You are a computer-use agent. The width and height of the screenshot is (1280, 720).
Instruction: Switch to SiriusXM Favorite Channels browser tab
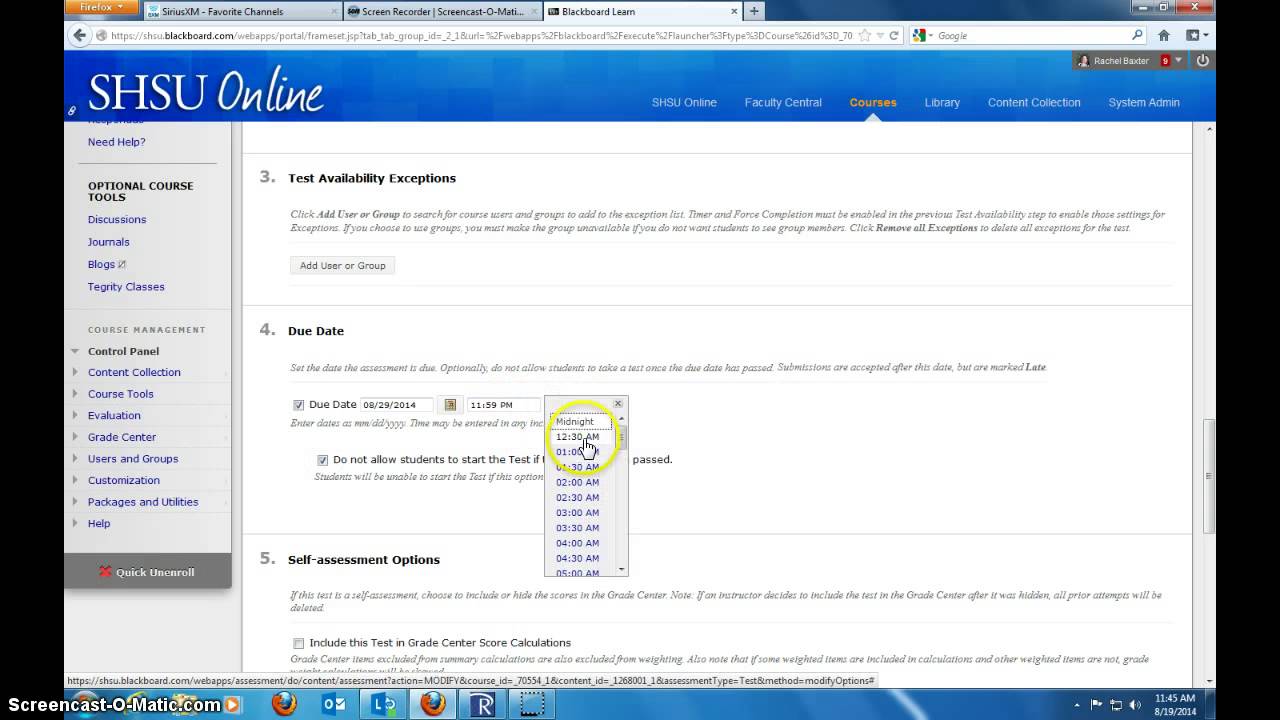241,12
